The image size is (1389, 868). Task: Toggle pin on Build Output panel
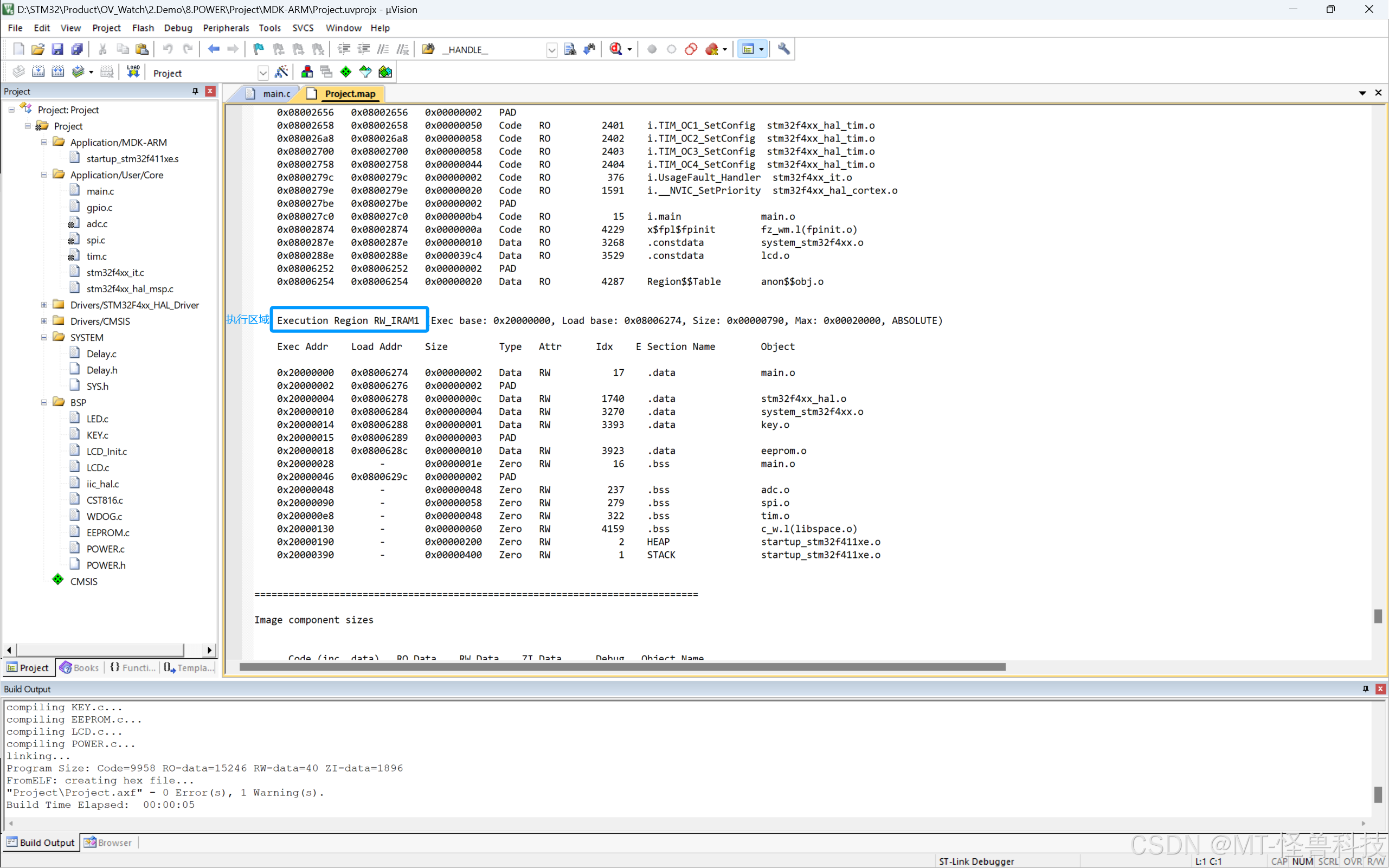pos(1365,689)
